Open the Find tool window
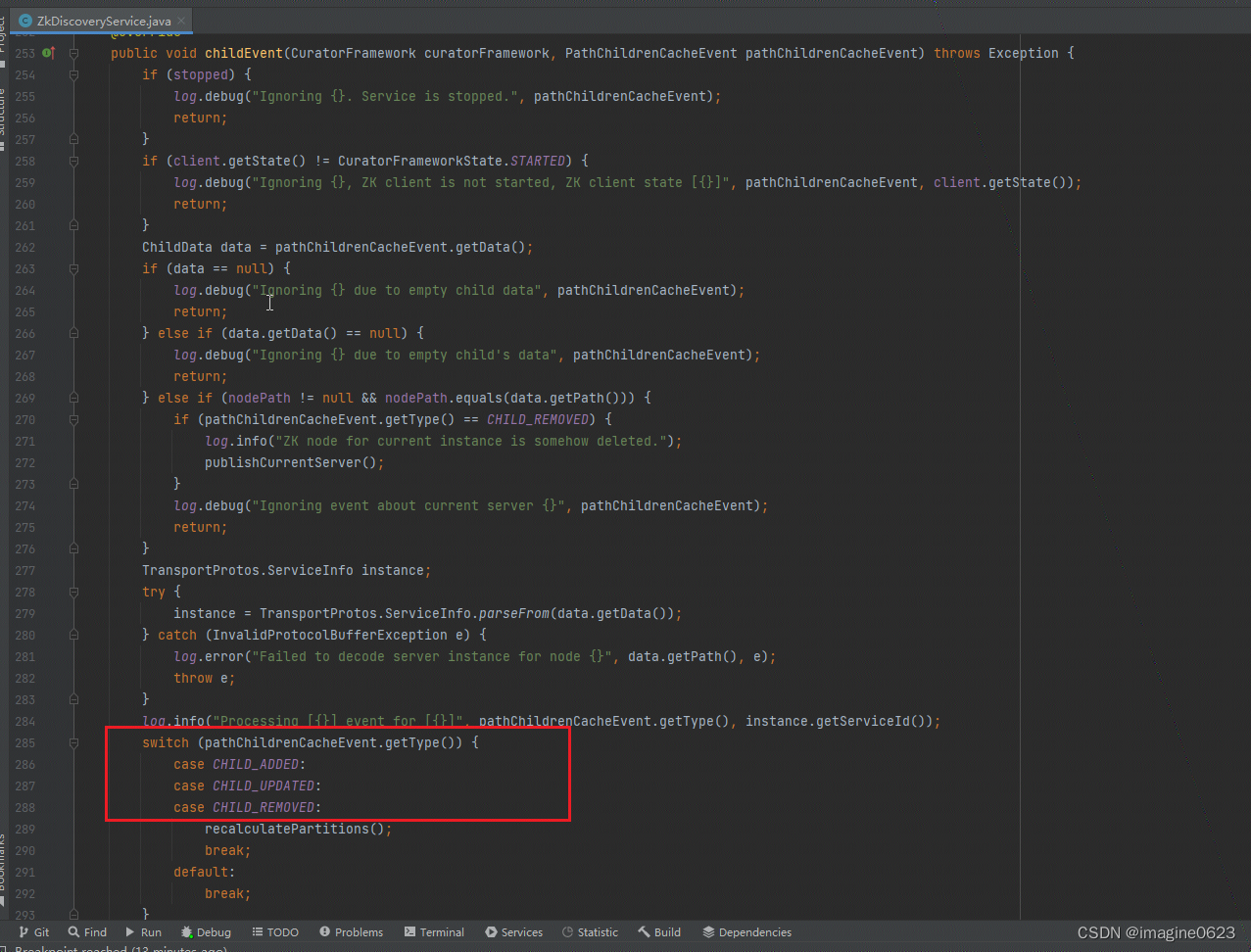 pyautogui.click(x=87, y=932)
